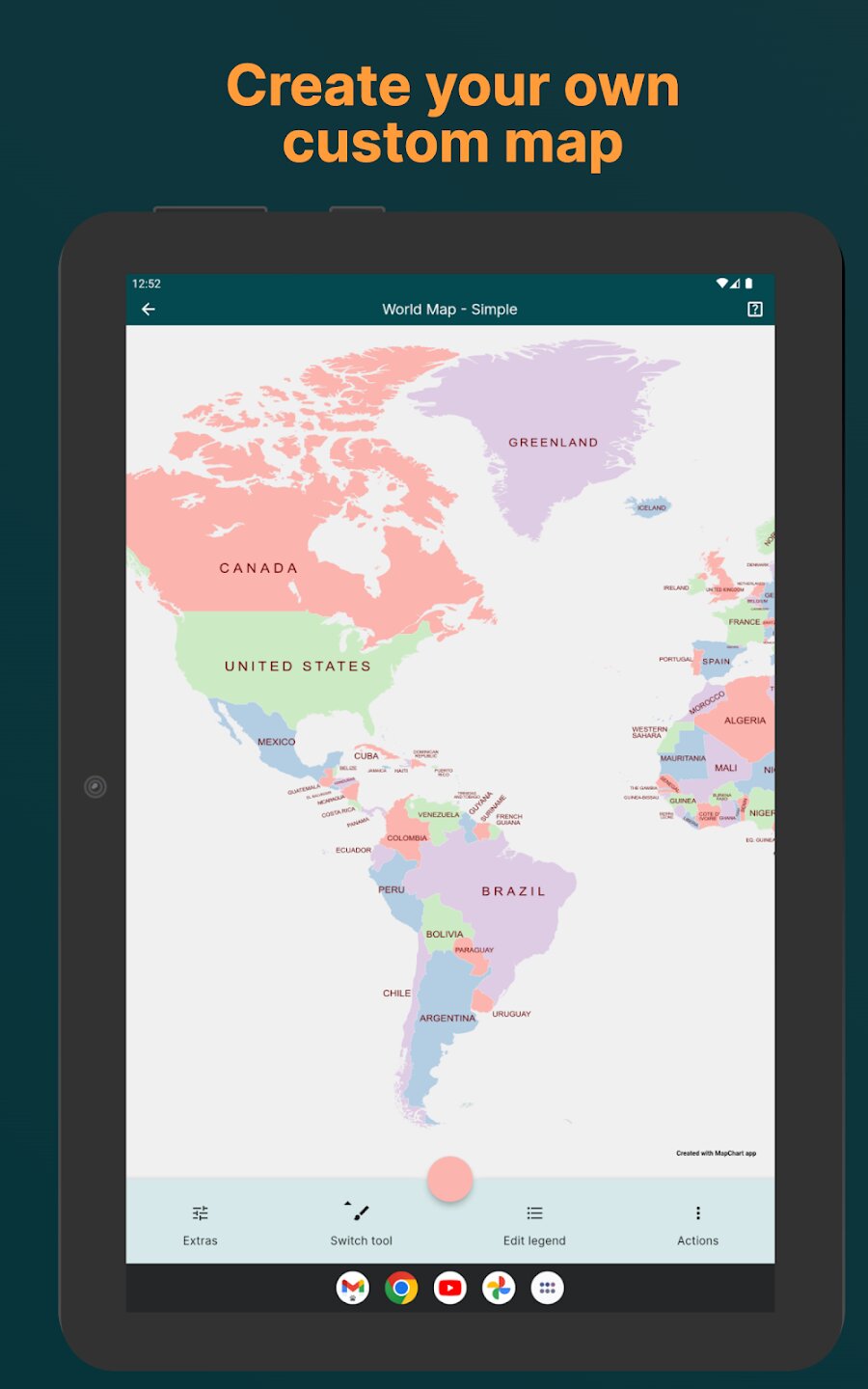Launch Gmail from the dock
The width and height of the screenshot is (868, 1389).
353,1288
